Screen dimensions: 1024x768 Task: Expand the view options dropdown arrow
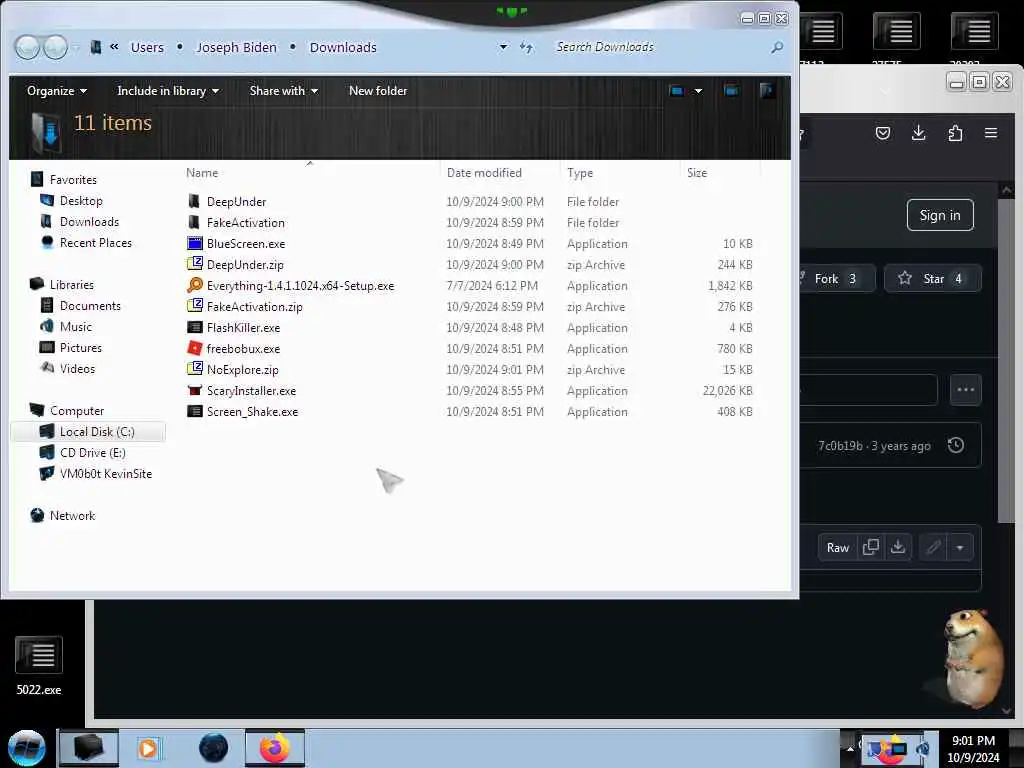pos(698,91)
